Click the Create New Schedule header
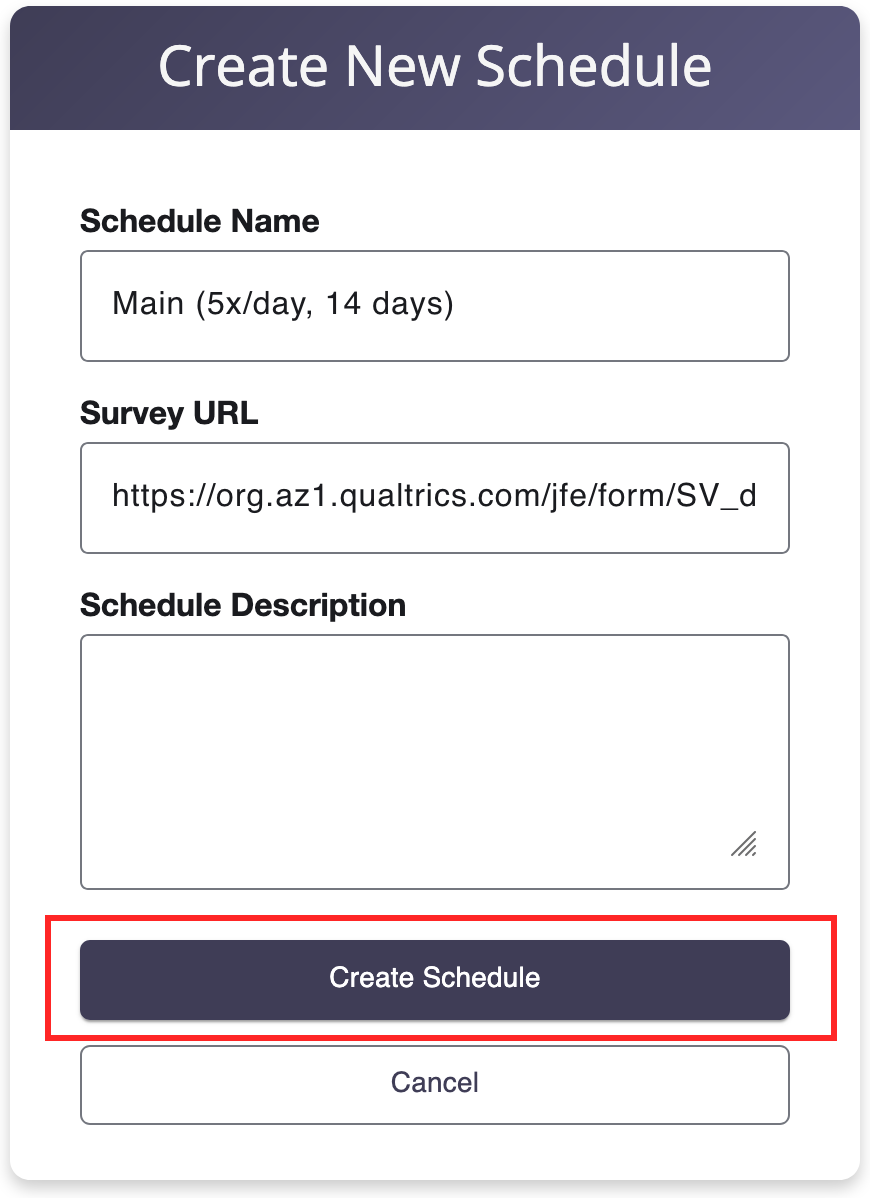The height and width of the screenshot is (1198, 870). click(x=434, y=66)
